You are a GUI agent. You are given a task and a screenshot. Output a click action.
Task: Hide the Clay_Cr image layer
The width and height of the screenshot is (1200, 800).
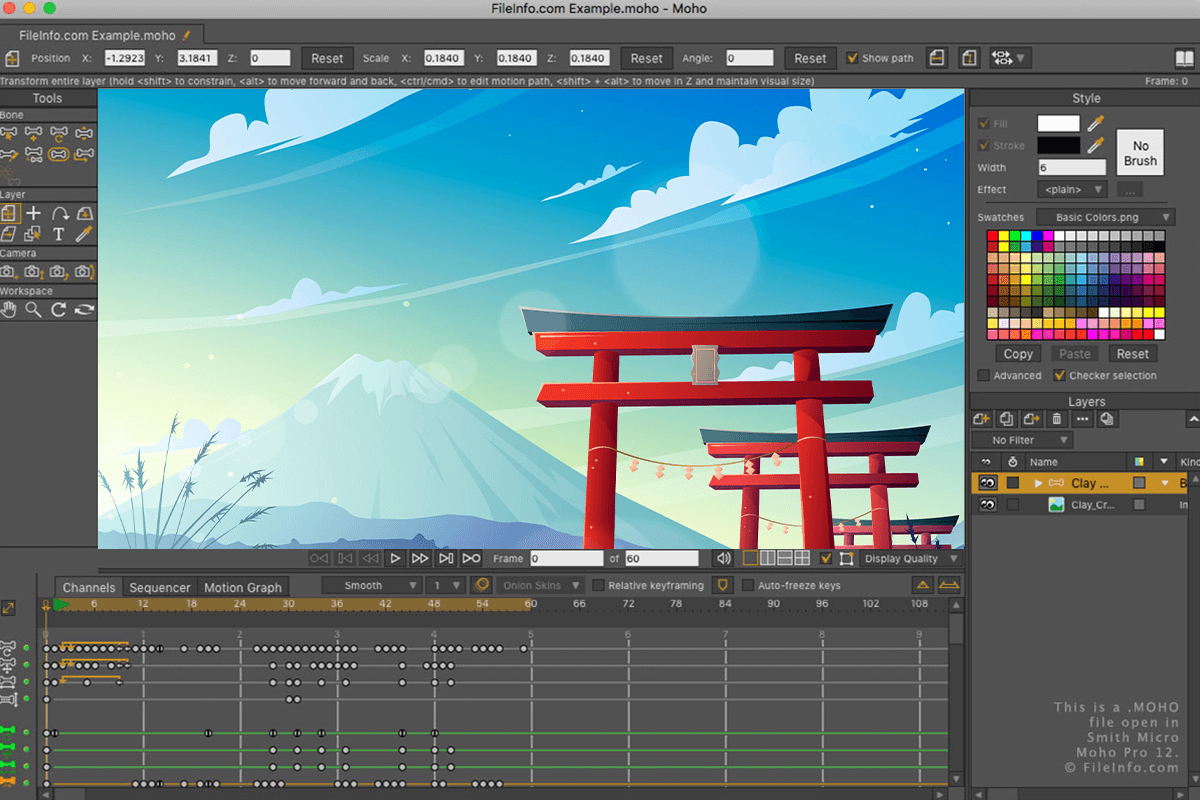[988, 504]
